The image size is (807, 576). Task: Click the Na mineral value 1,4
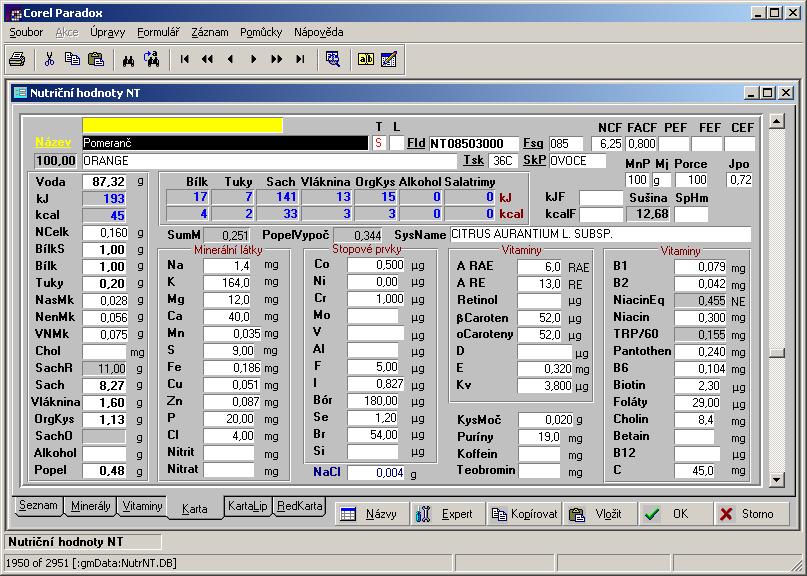click(227, 266)
